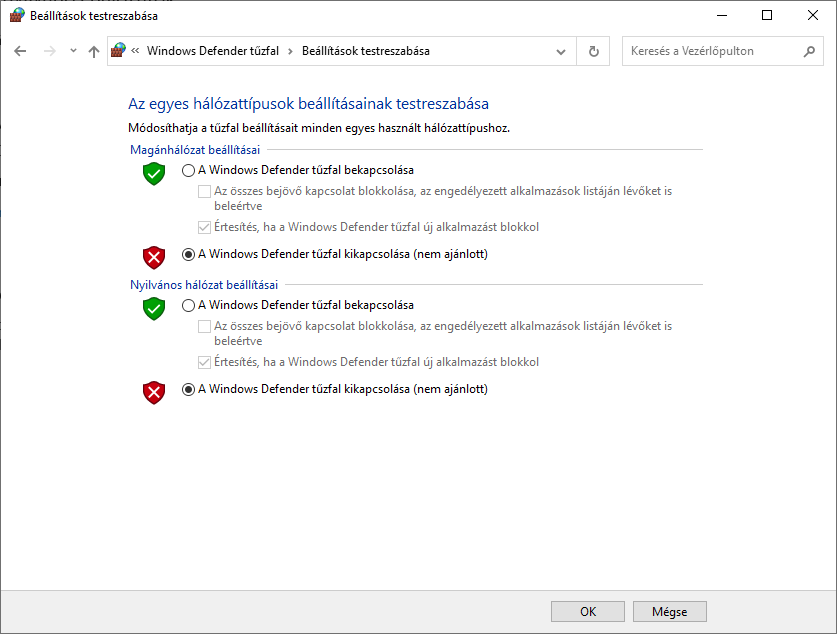Enable firewall for private network radio button
The height and width of the screenshot is (634, 837).
tap(188, 170)
